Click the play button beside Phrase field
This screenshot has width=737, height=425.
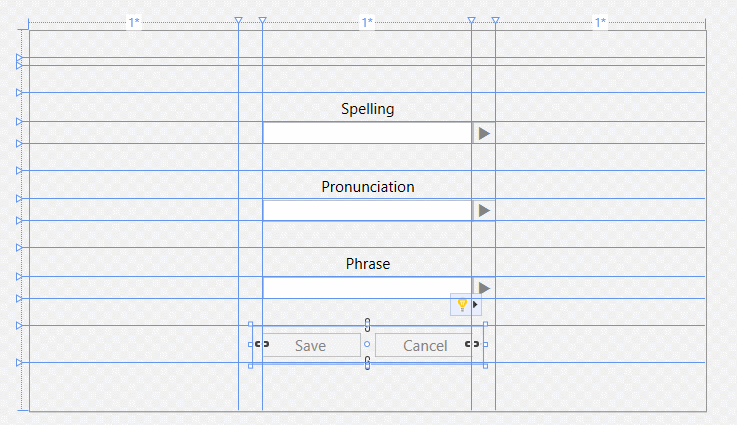pos(484,287)
